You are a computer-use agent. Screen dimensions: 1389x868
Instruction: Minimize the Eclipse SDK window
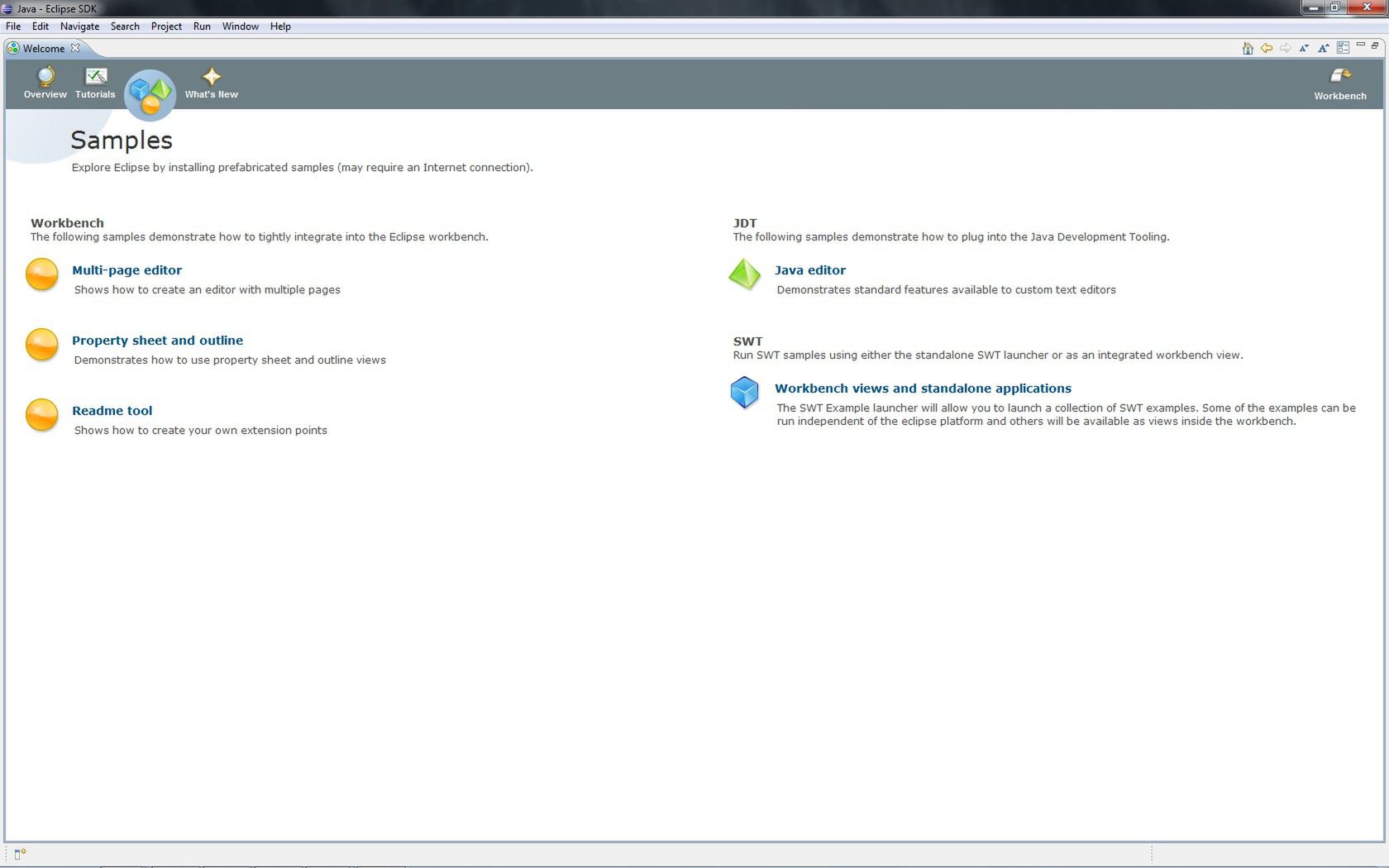[x=1313, y=7]
